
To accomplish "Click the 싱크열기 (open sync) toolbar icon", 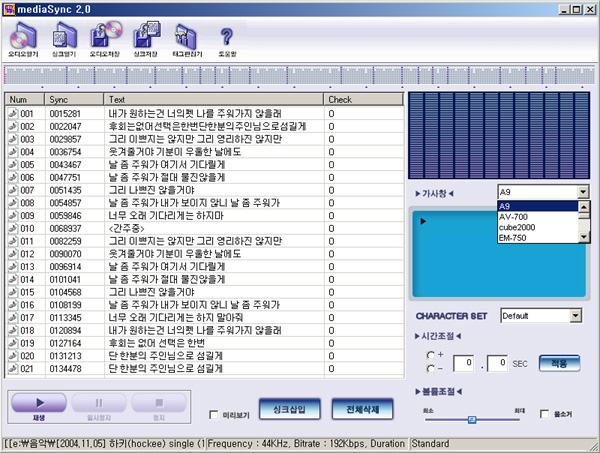I will click(x=63, y=36).
